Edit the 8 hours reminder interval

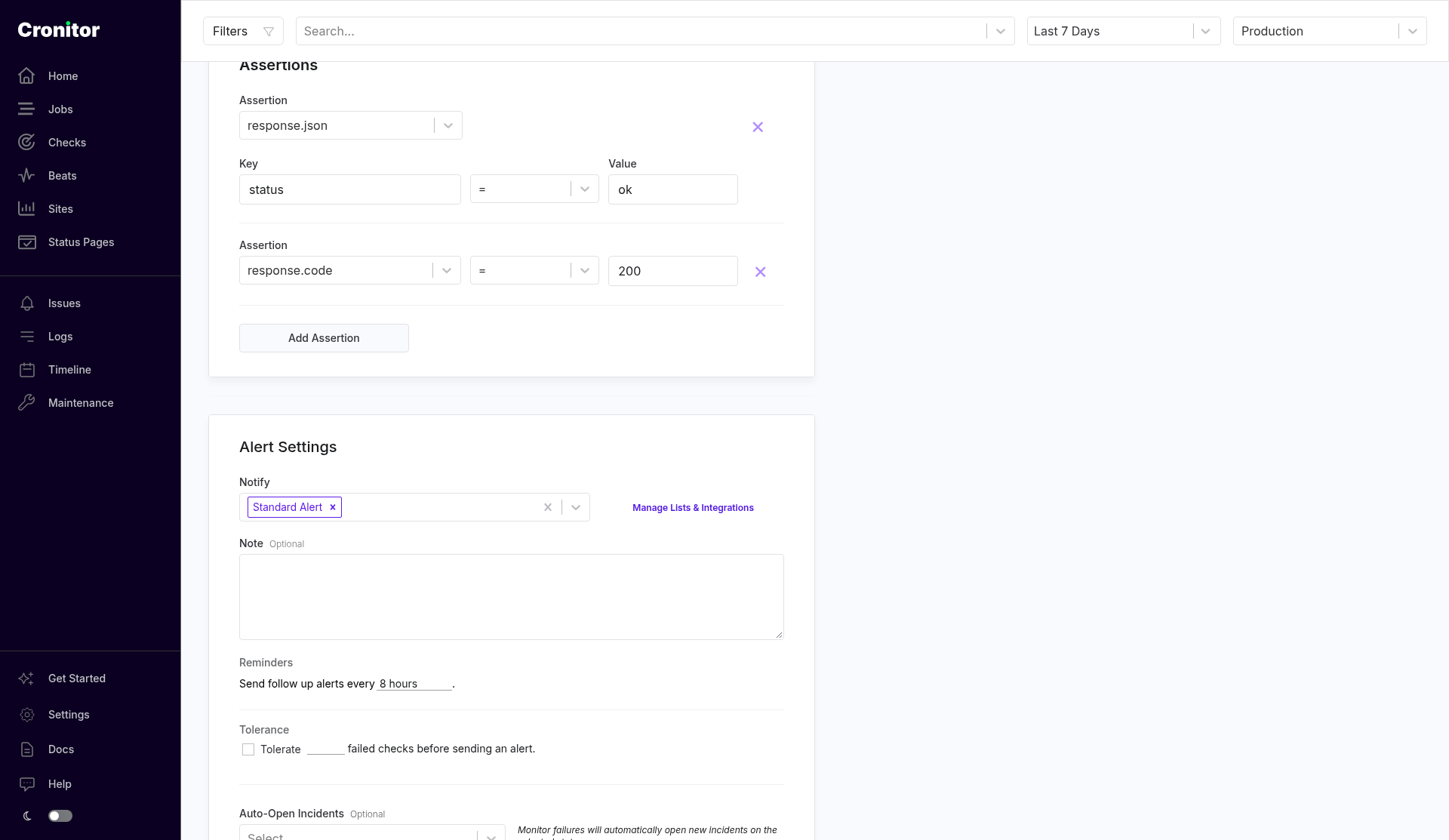[x=414, y=684]
